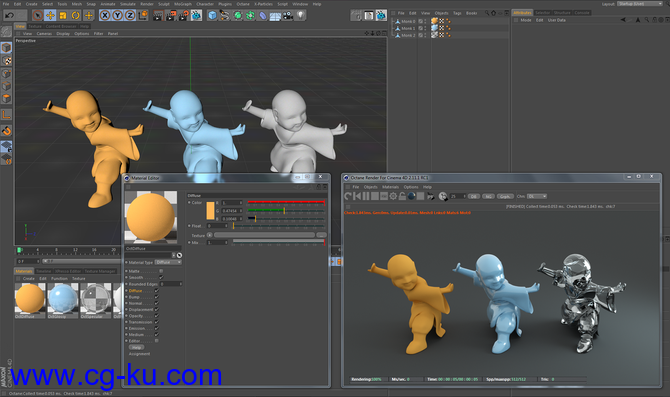Adjust the Mix slider in Material Editor

[278, 242]
